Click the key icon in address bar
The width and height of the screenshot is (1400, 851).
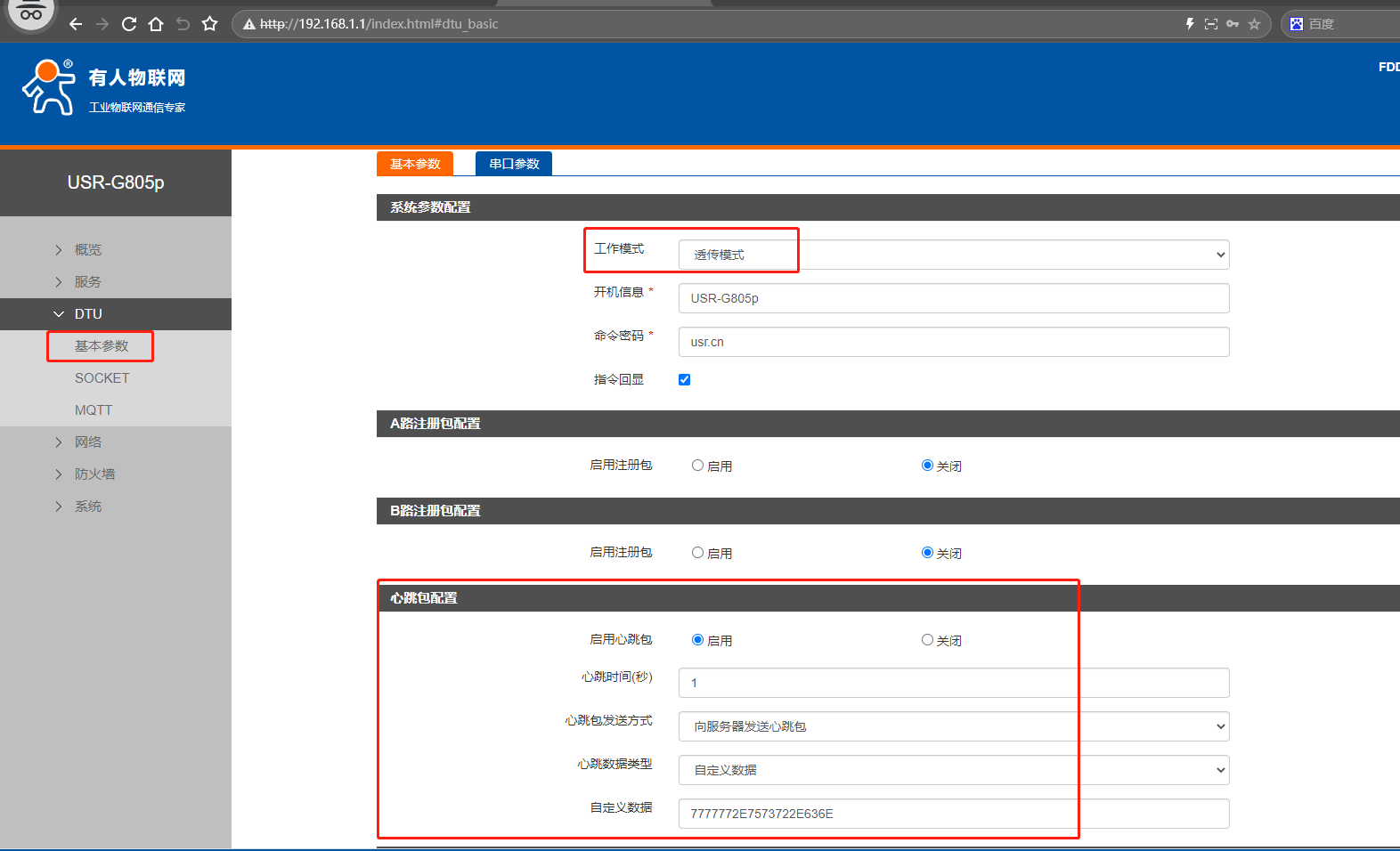pos(1233,24)
